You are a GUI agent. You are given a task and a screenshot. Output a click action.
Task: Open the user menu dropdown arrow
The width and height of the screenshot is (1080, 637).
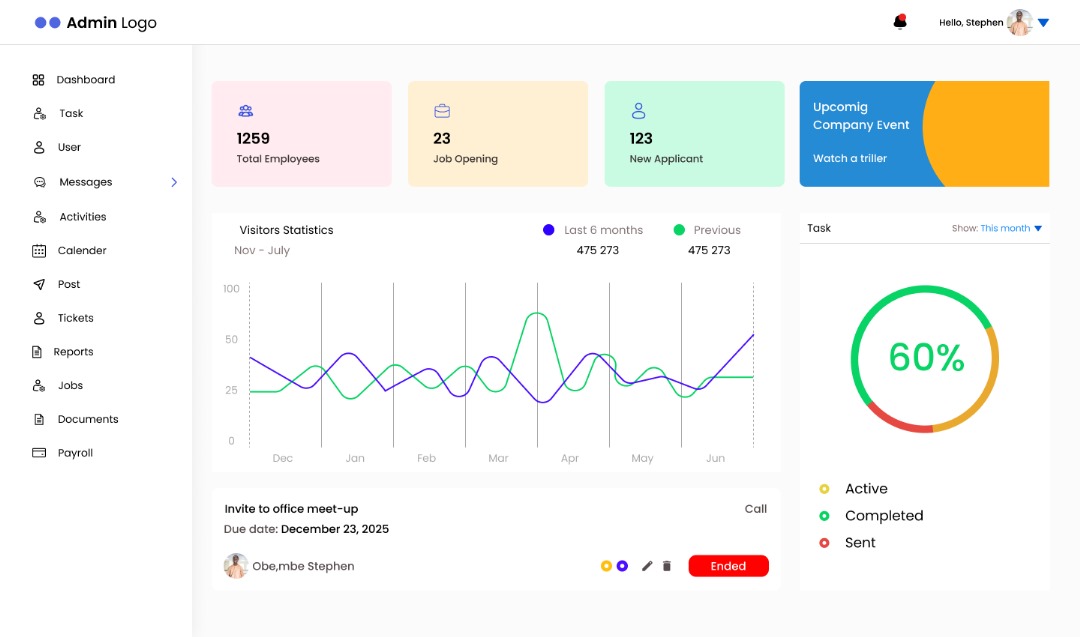[x=1043, y=23]
